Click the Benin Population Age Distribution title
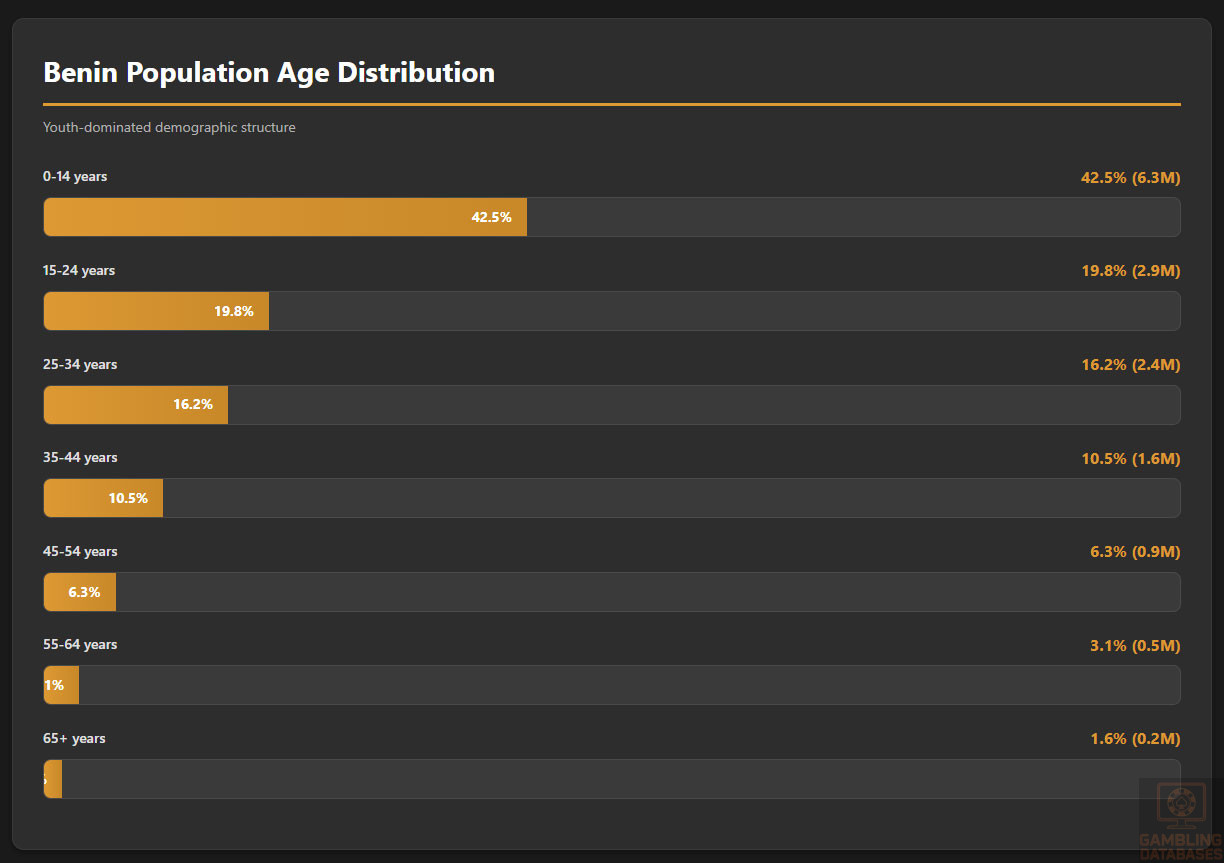This screenshot has height=863, width=1224. coord(269,73)
